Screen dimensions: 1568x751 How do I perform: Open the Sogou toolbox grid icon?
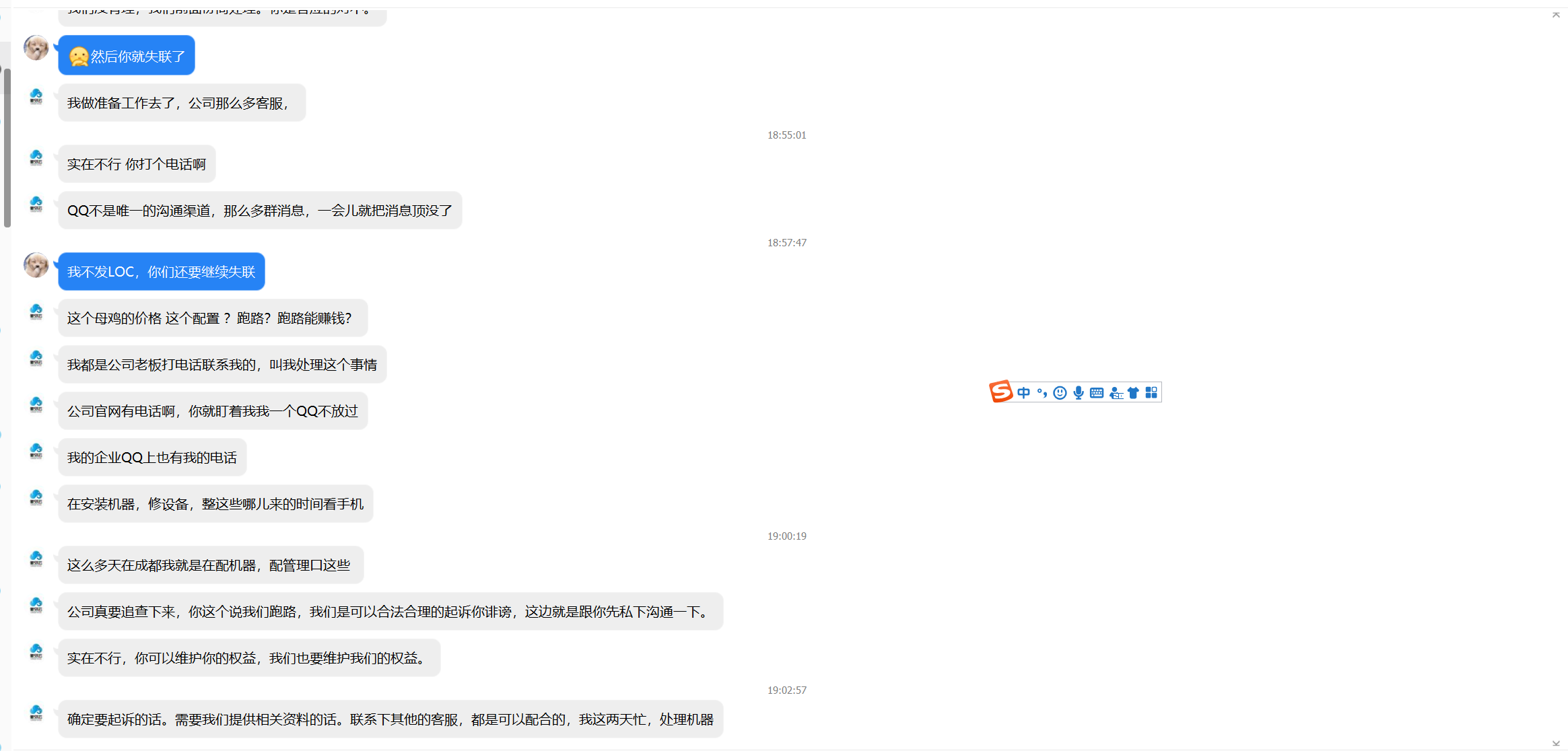click(x=1151, y=393)
